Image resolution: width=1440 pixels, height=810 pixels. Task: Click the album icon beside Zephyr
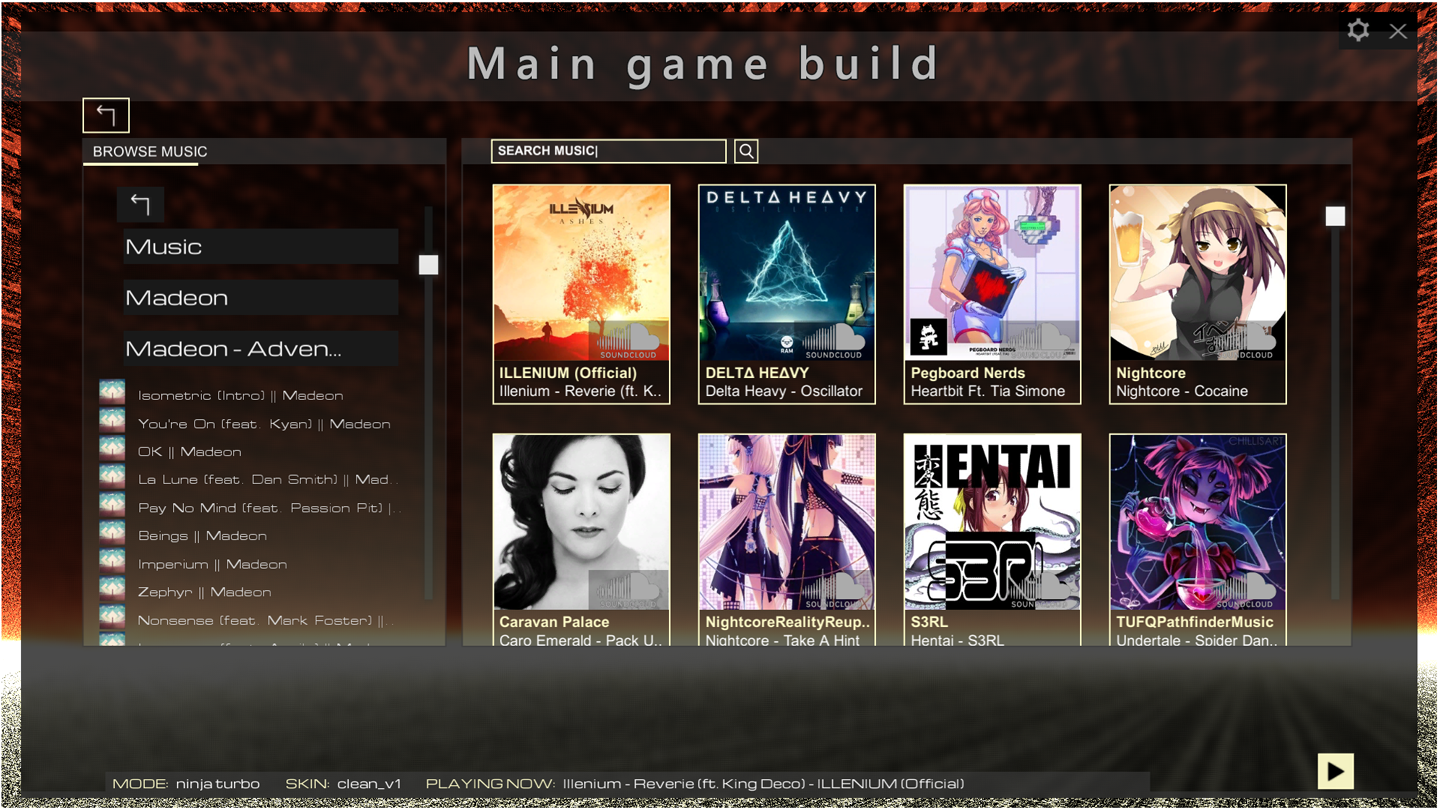click(112, 588)
